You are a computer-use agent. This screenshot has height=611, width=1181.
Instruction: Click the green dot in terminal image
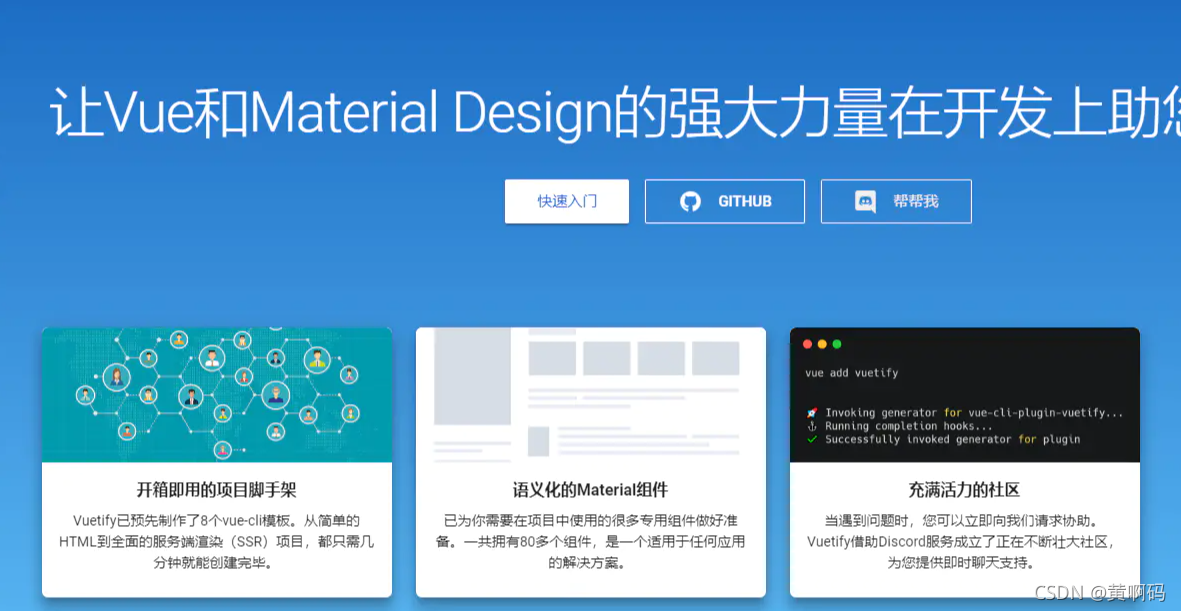(x=836, y=344)
